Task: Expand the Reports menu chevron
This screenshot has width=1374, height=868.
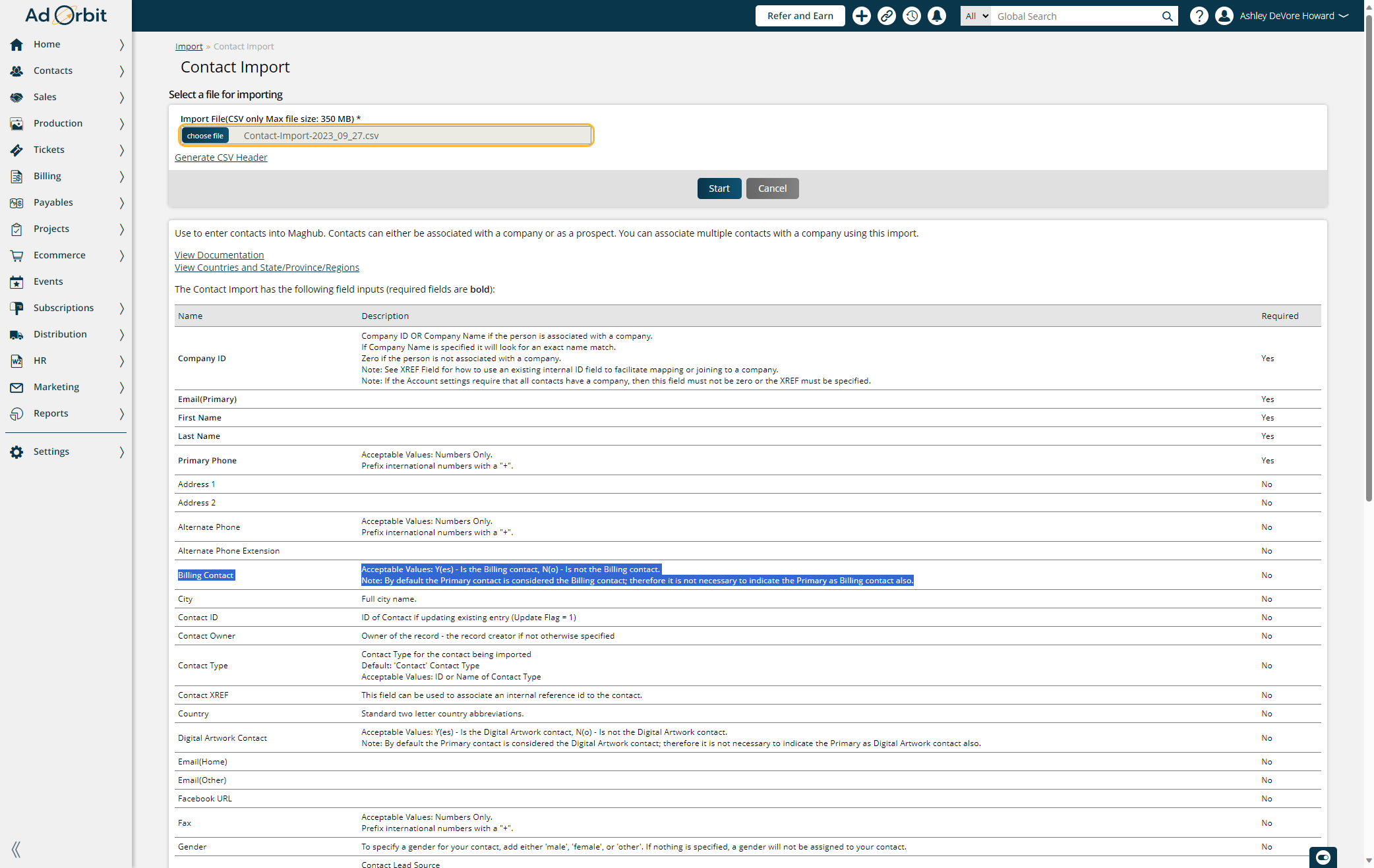Action: (x=121, y=413)
